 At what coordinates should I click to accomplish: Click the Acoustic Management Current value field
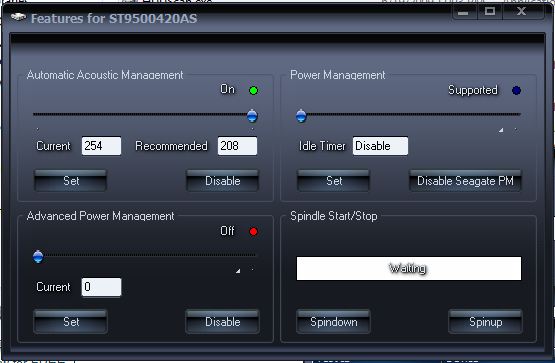(101, 146)
